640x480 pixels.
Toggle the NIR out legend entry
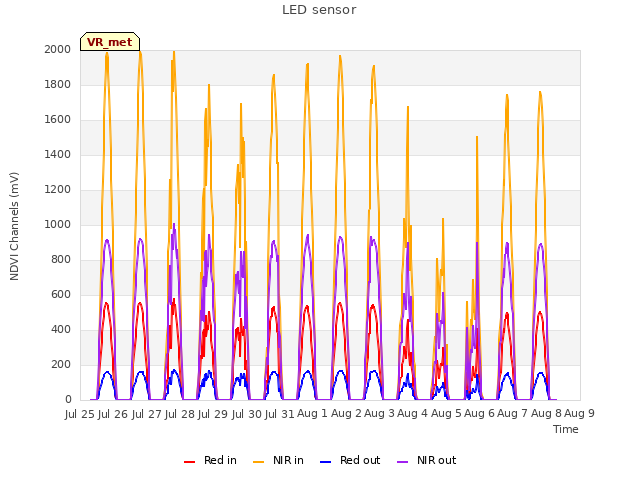pyautogui.click(x=427, y=460)
